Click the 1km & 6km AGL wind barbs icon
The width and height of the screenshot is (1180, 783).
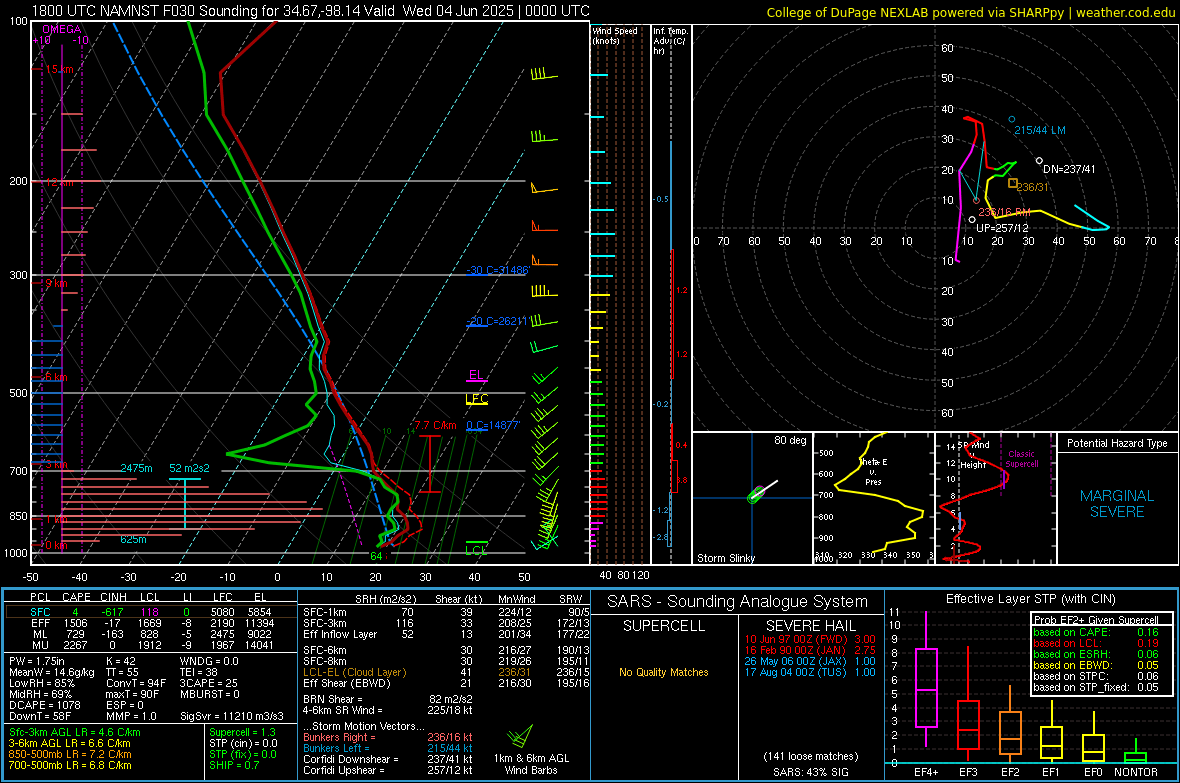pos(519,736)
